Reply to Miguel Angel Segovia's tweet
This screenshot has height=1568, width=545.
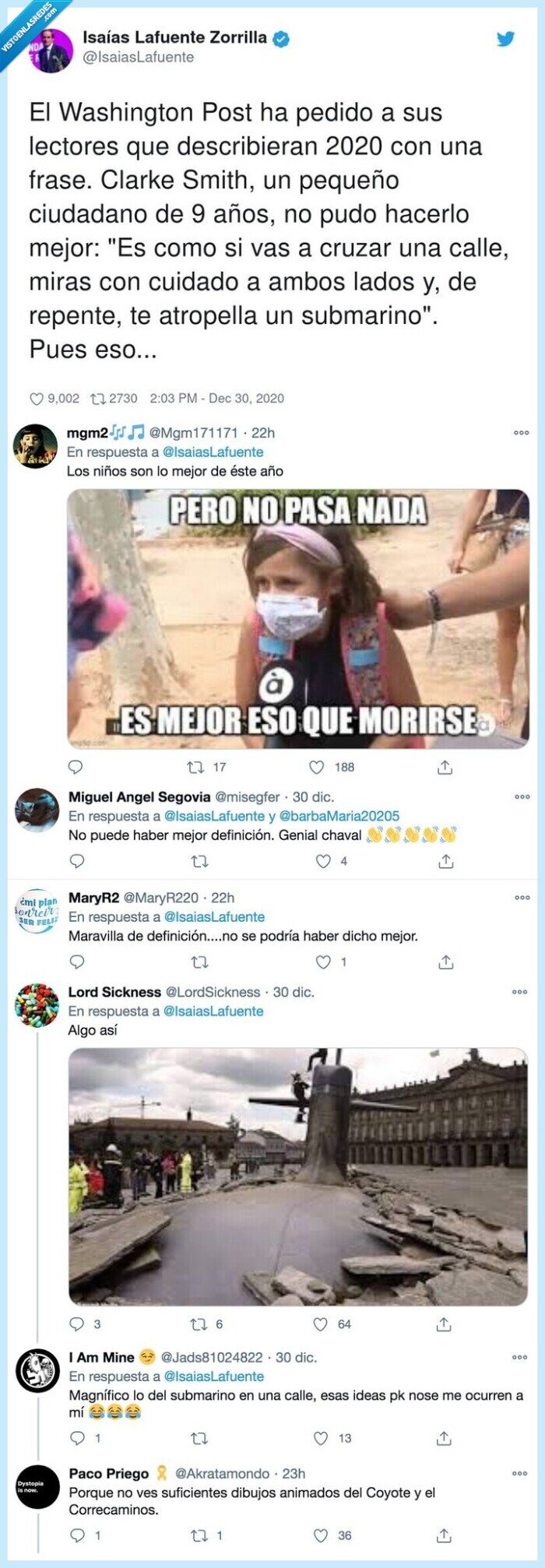[x=77, y=861]
